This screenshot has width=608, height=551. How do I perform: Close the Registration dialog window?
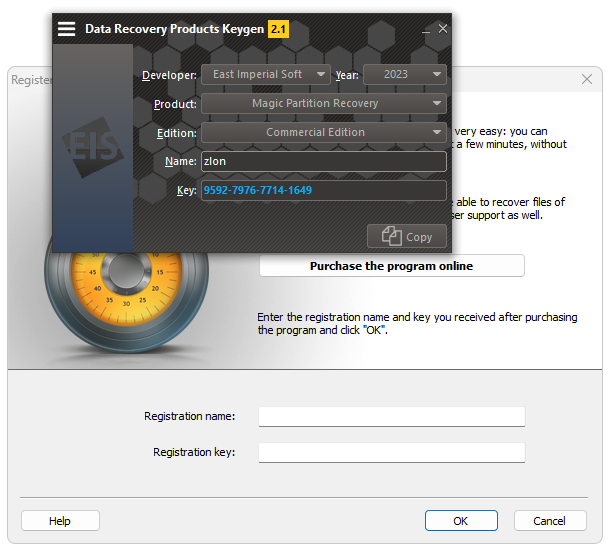pyautogui.click(x=587, y=79)
